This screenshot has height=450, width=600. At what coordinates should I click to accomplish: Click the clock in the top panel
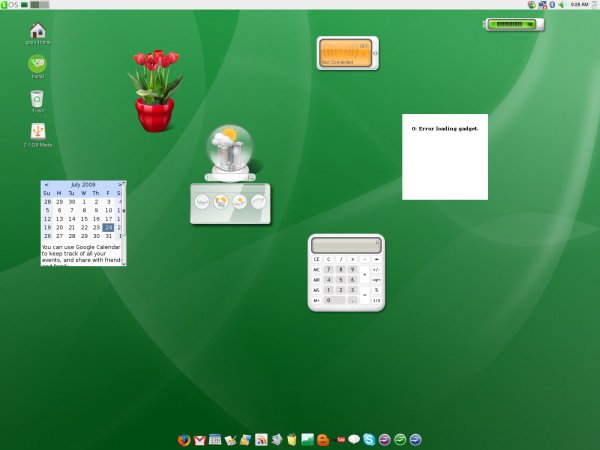[x=579, y=5]
